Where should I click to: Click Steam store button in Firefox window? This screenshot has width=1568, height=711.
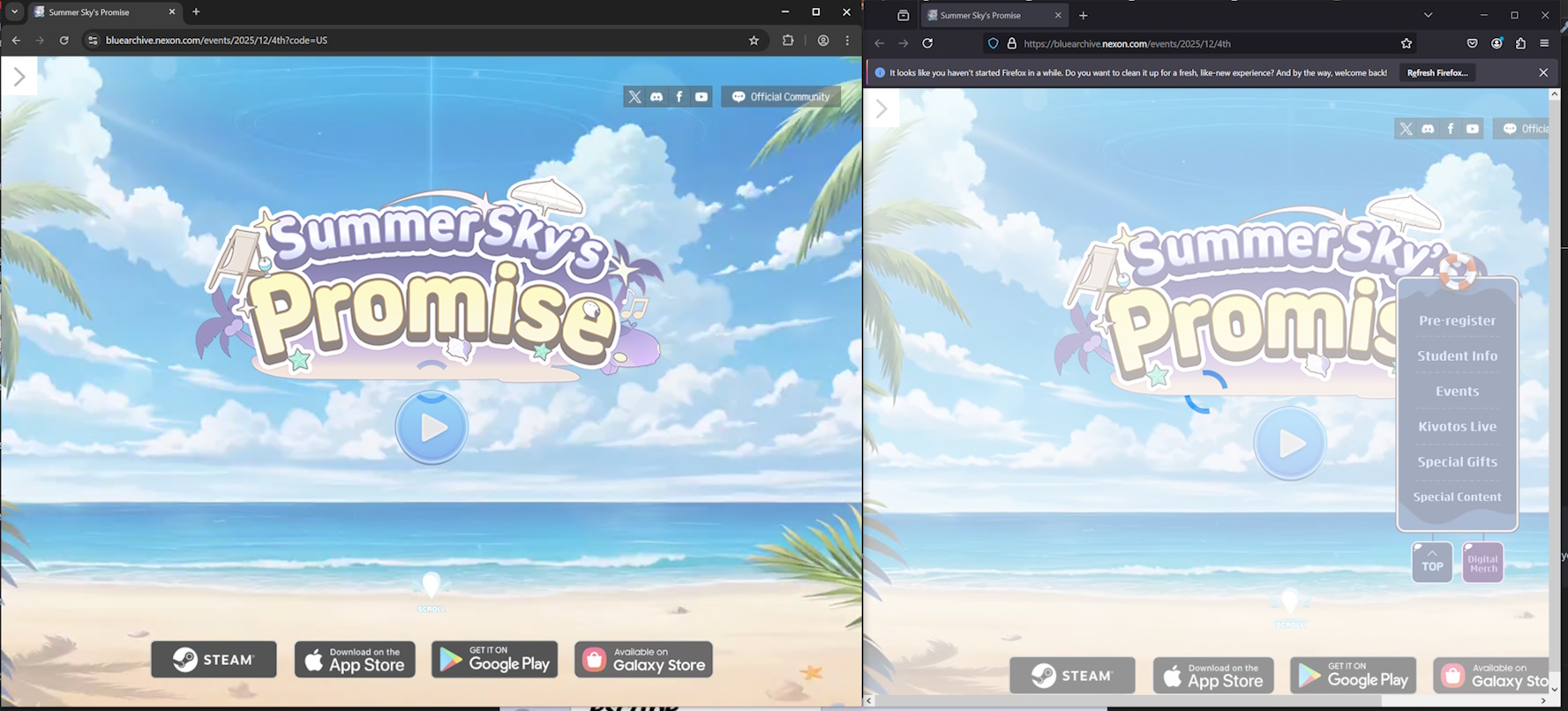[x=1072, y=676]
